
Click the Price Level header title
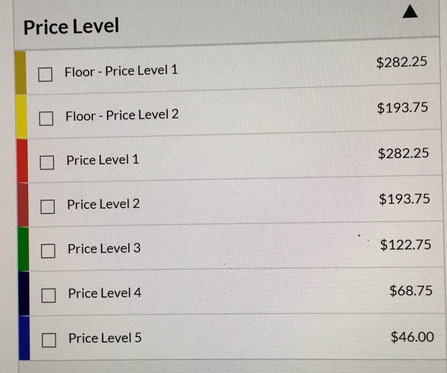(71, 26)
